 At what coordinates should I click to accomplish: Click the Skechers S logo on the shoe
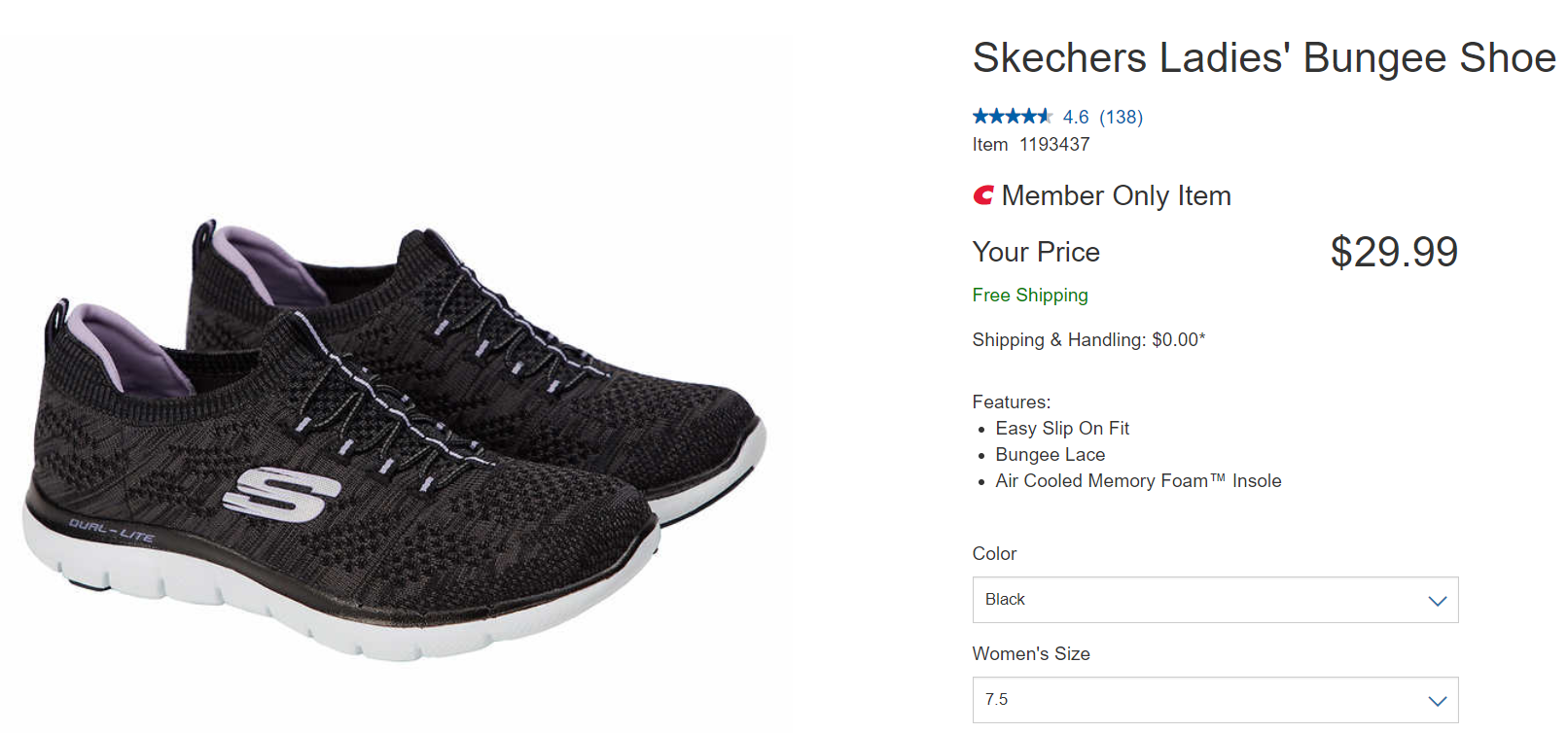280,494
